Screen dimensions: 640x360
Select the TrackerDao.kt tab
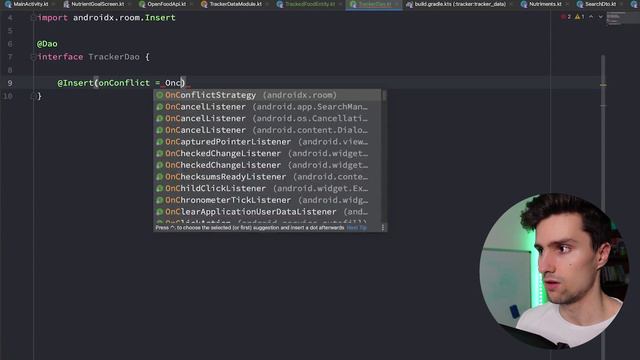tap(374, 4)
